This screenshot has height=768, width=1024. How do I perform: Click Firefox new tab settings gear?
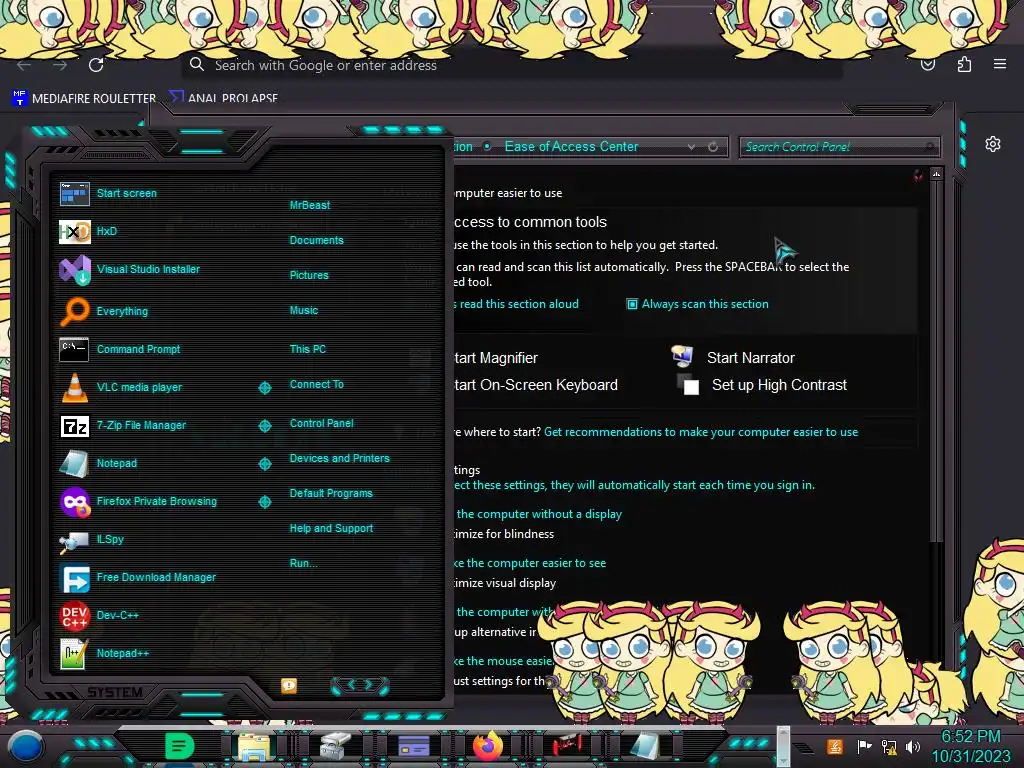pos(993,144)
